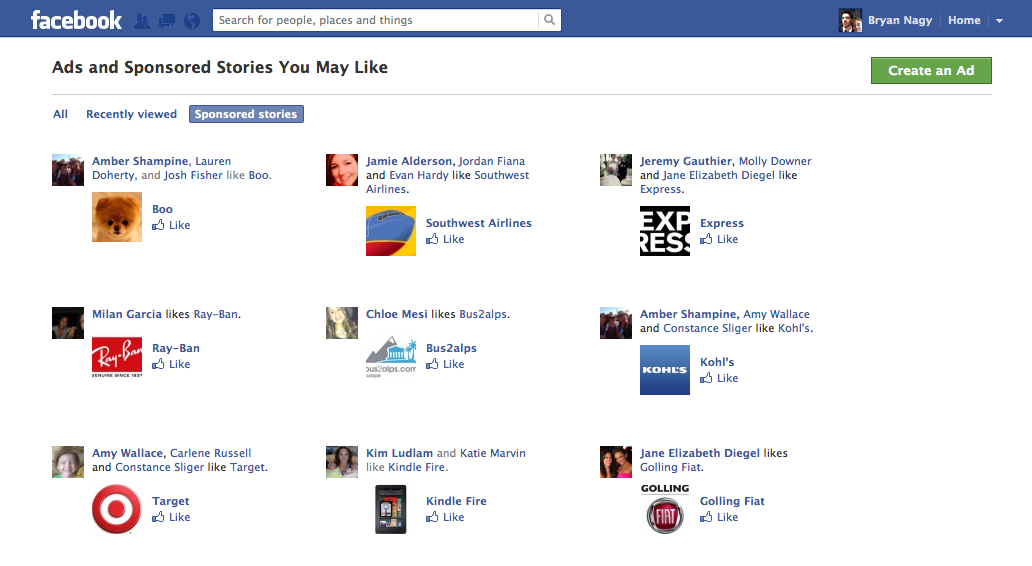The width and height of the screenshot is (1032, 566).
Task: Click the Target bullseye logo
Action: [x=116, y=509]
